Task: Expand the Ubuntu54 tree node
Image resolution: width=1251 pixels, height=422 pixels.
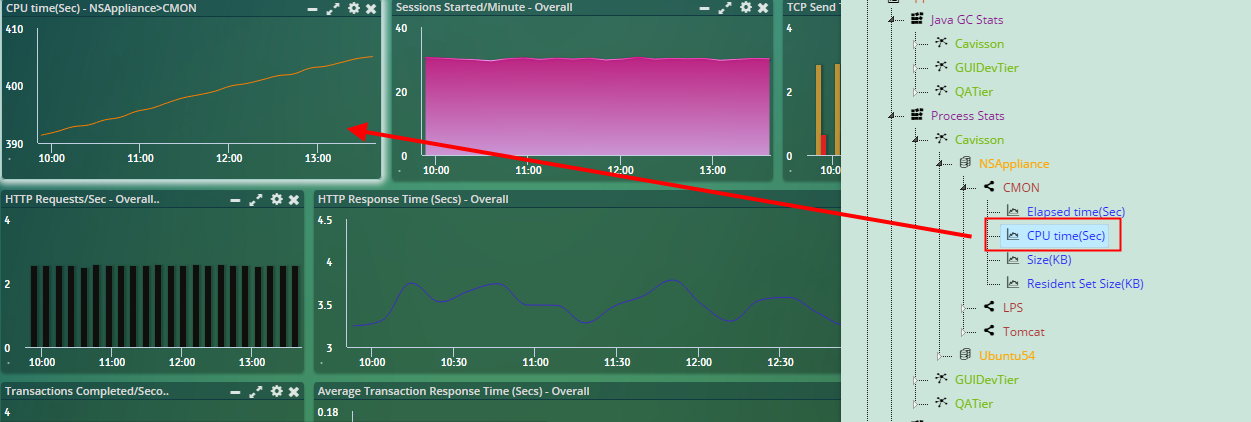Action: coord(940,356)
